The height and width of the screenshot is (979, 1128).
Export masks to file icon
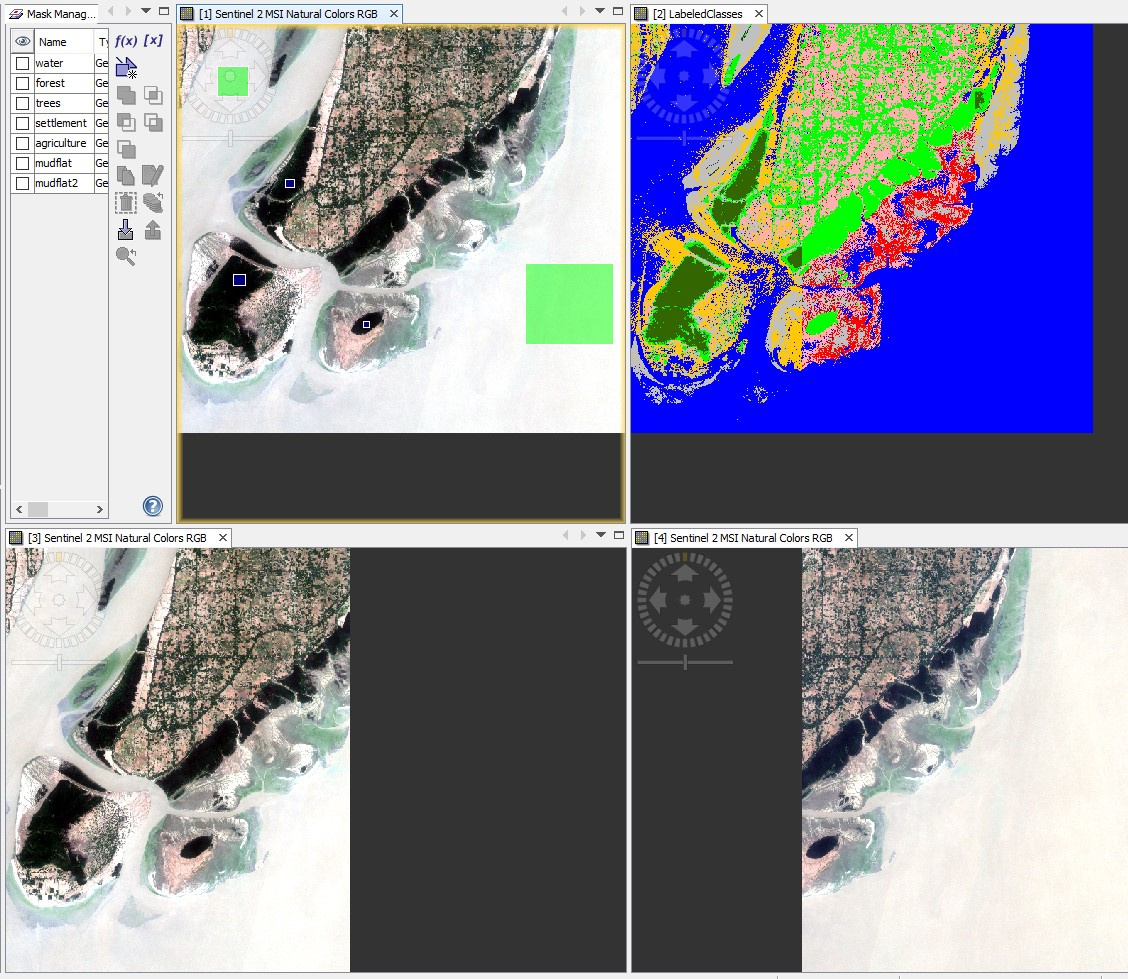(x=153, y=230)
